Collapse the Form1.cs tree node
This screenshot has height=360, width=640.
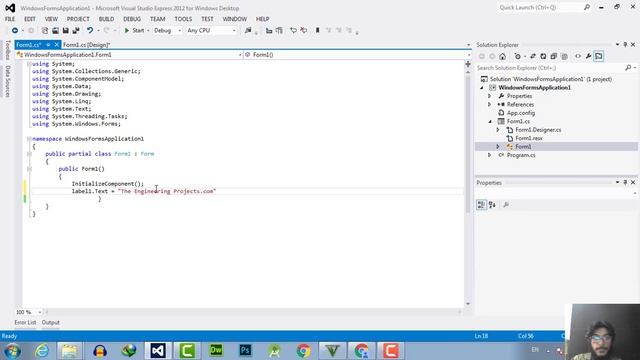click(x=490, y=122)
